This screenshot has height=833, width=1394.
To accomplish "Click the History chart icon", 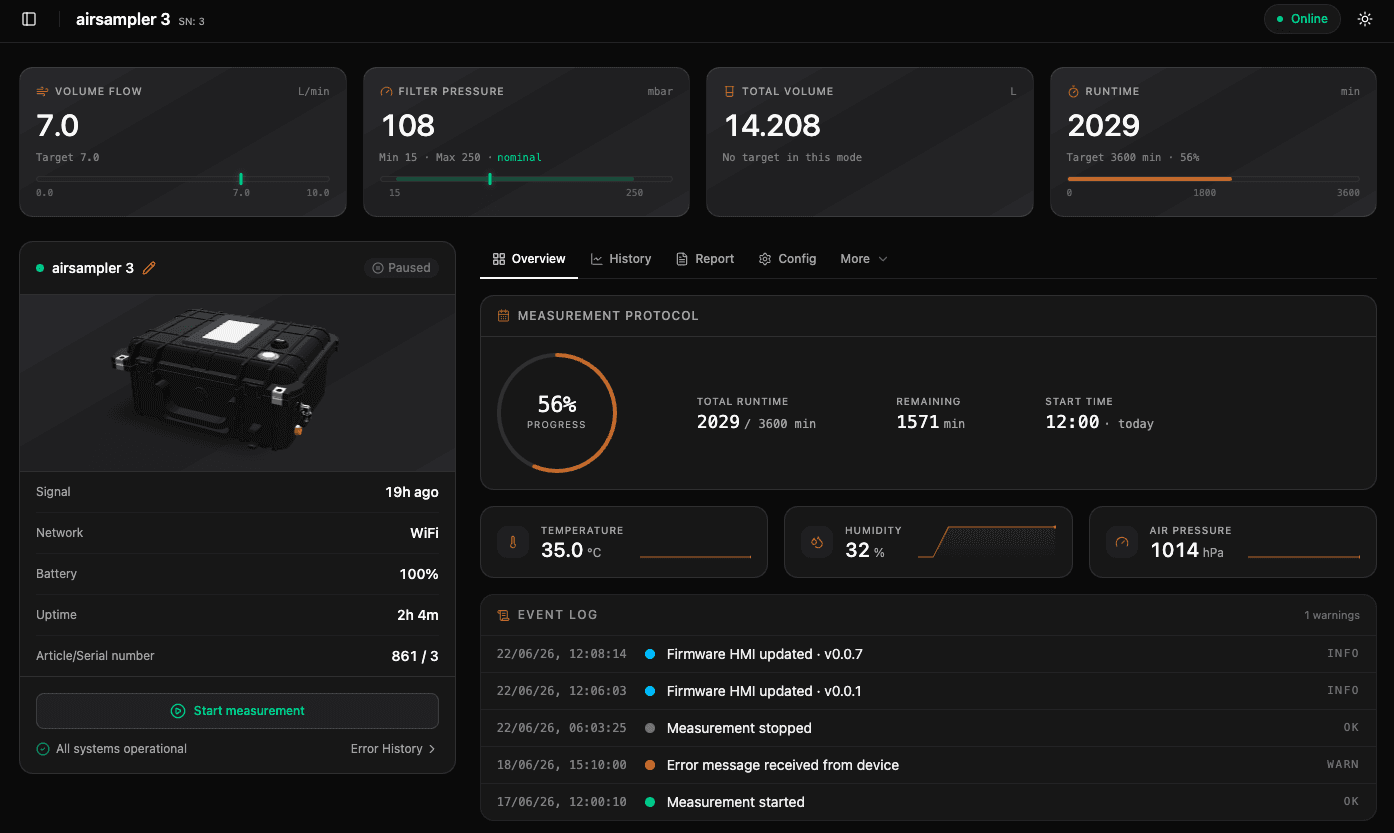I will pyautogui.click(x=597, y=259).
